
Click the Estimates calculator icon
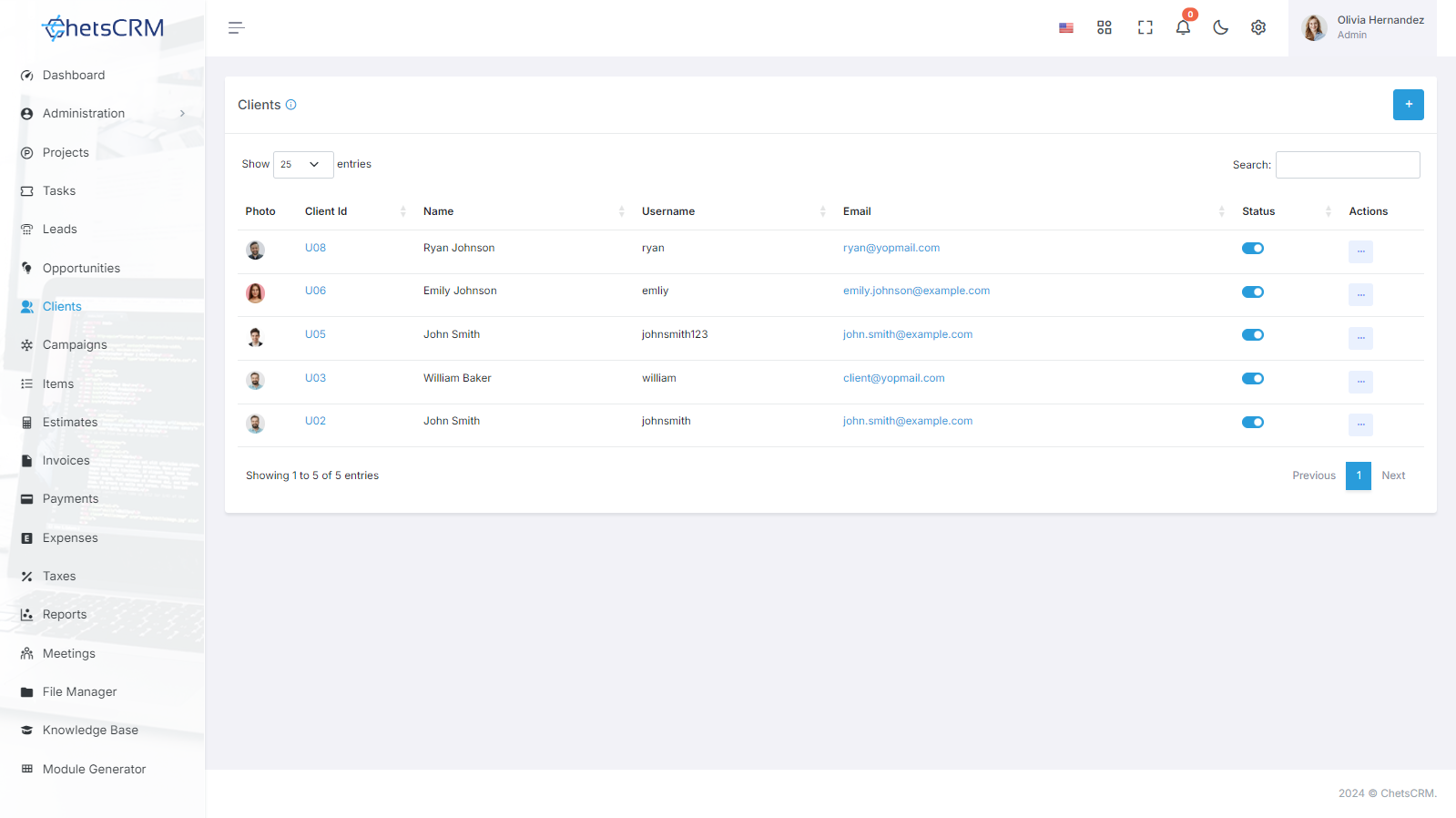point(26,423)
